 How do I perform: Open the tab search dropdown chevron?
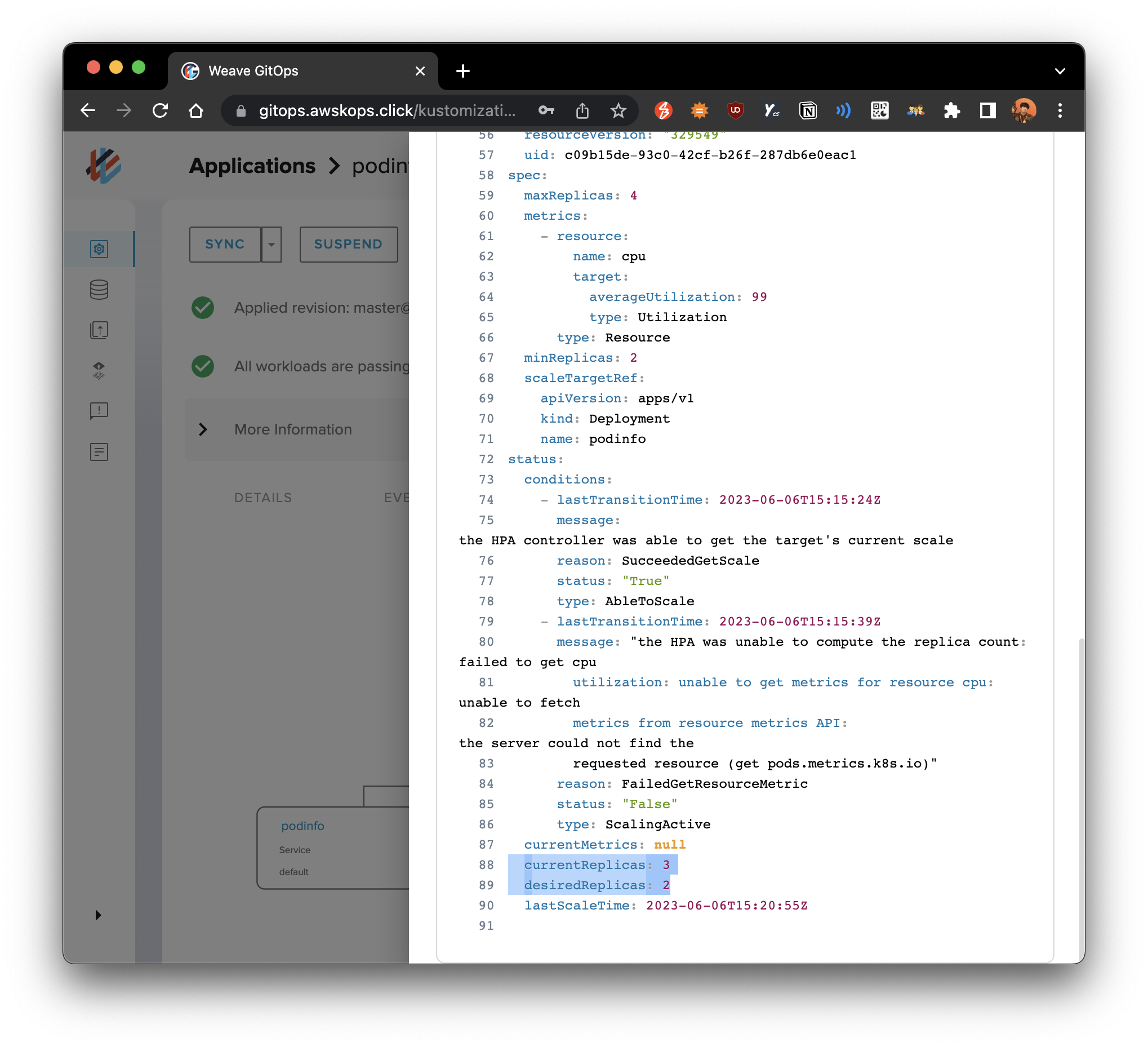pyautogui.click(x=1060, y=71)
